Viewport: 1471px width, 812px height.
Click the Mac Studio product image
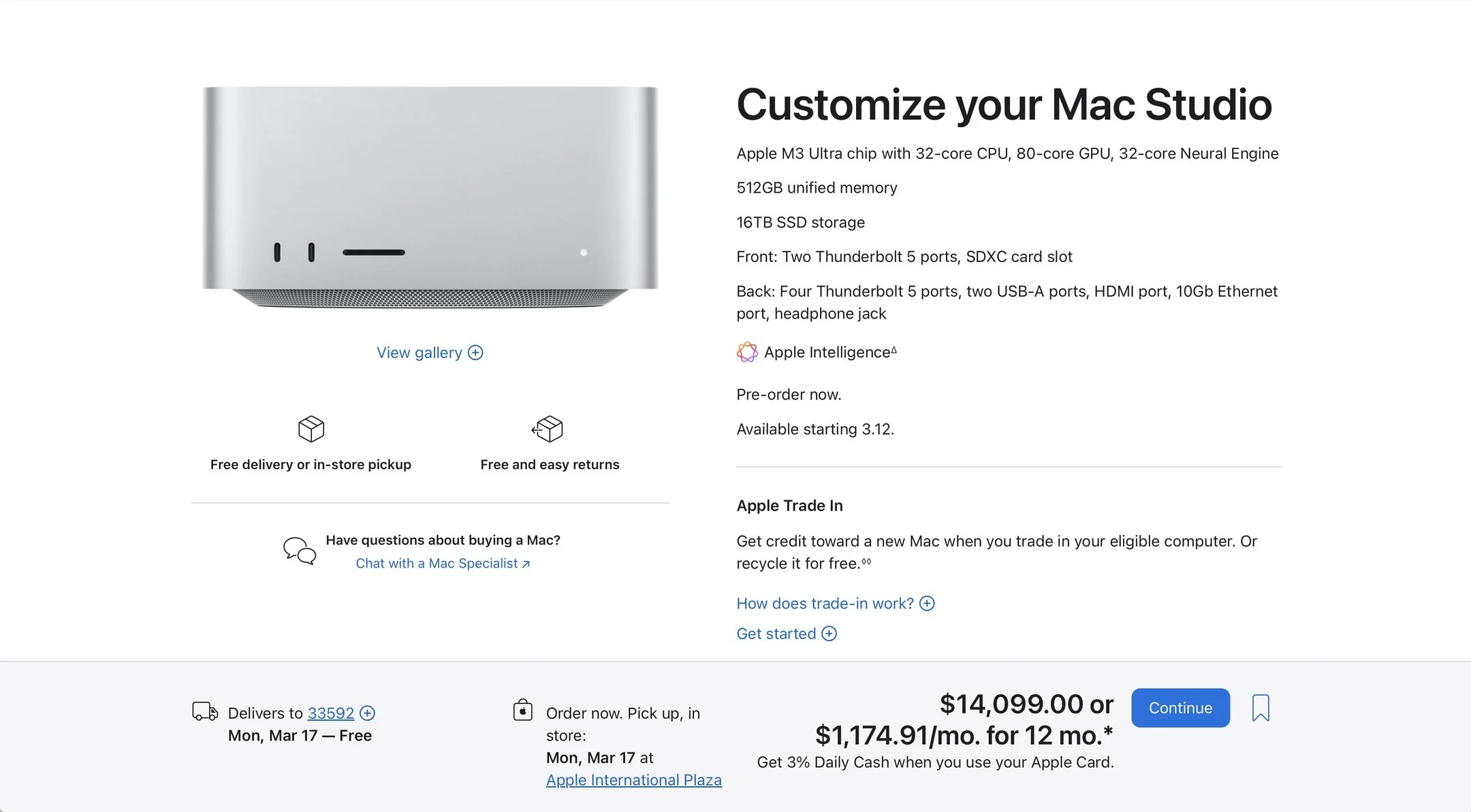point(430,197)
